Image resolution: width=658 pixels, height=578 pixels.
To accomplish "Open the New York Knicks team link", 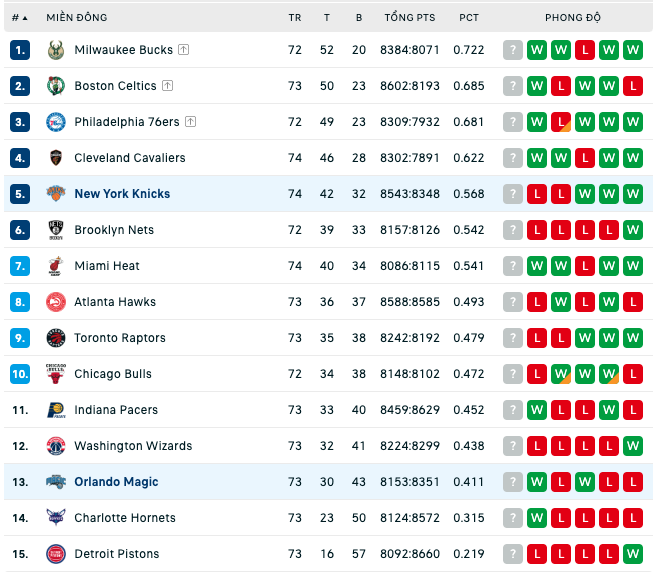I will click(122, 194).
